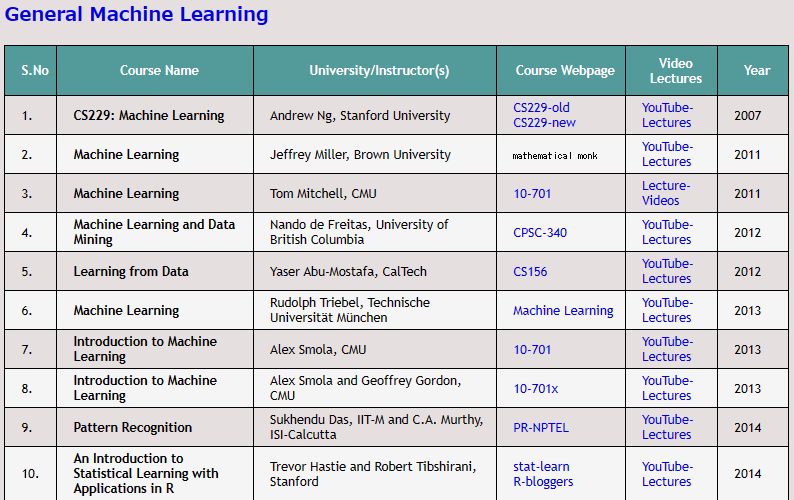
Task: Click the S.No column header
Action: coord(30,70)
